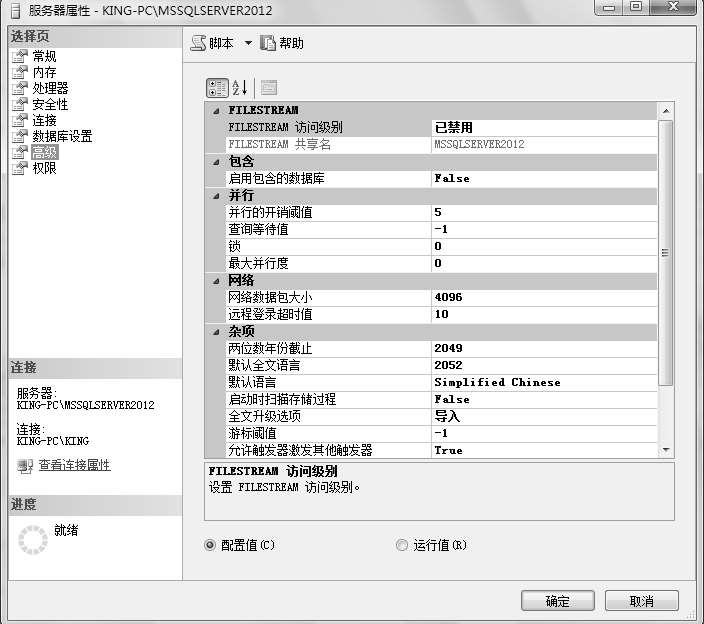Screen dimensions: 704x624
Task: Select the 运行值(R) radio button
Action: point(402,545)
